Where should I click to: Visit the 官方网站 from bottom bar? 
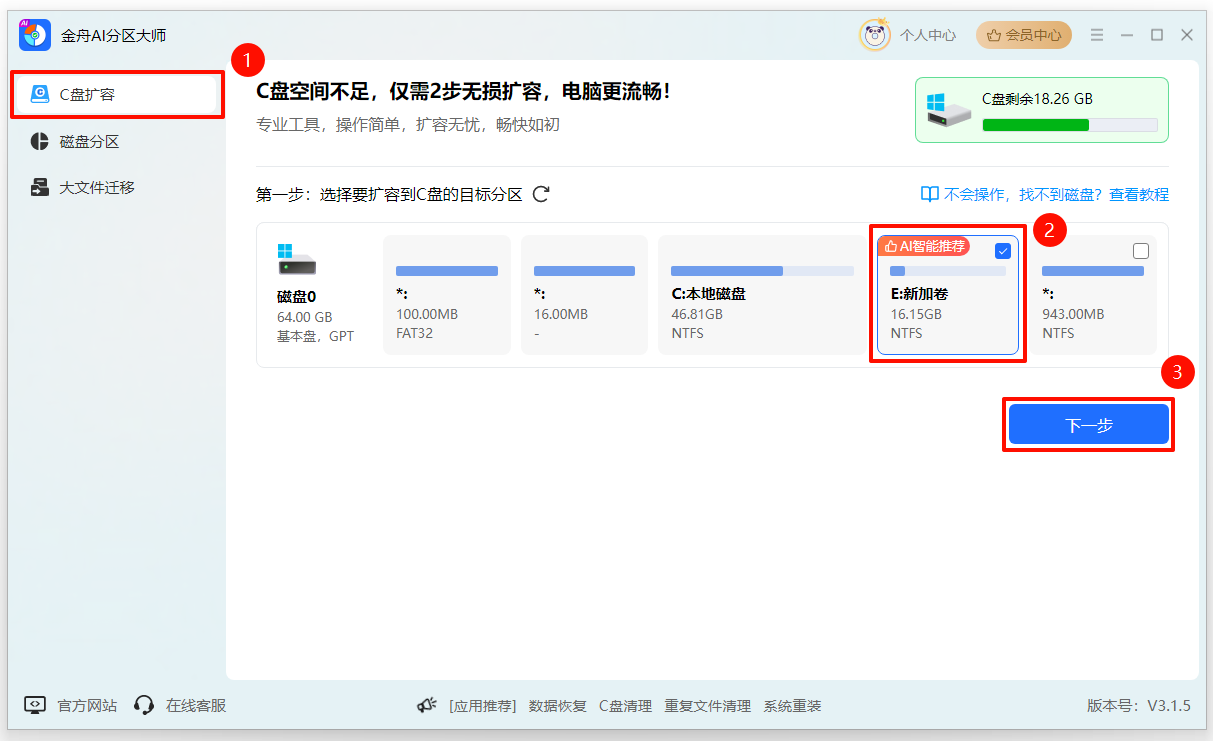pos(75,705)
